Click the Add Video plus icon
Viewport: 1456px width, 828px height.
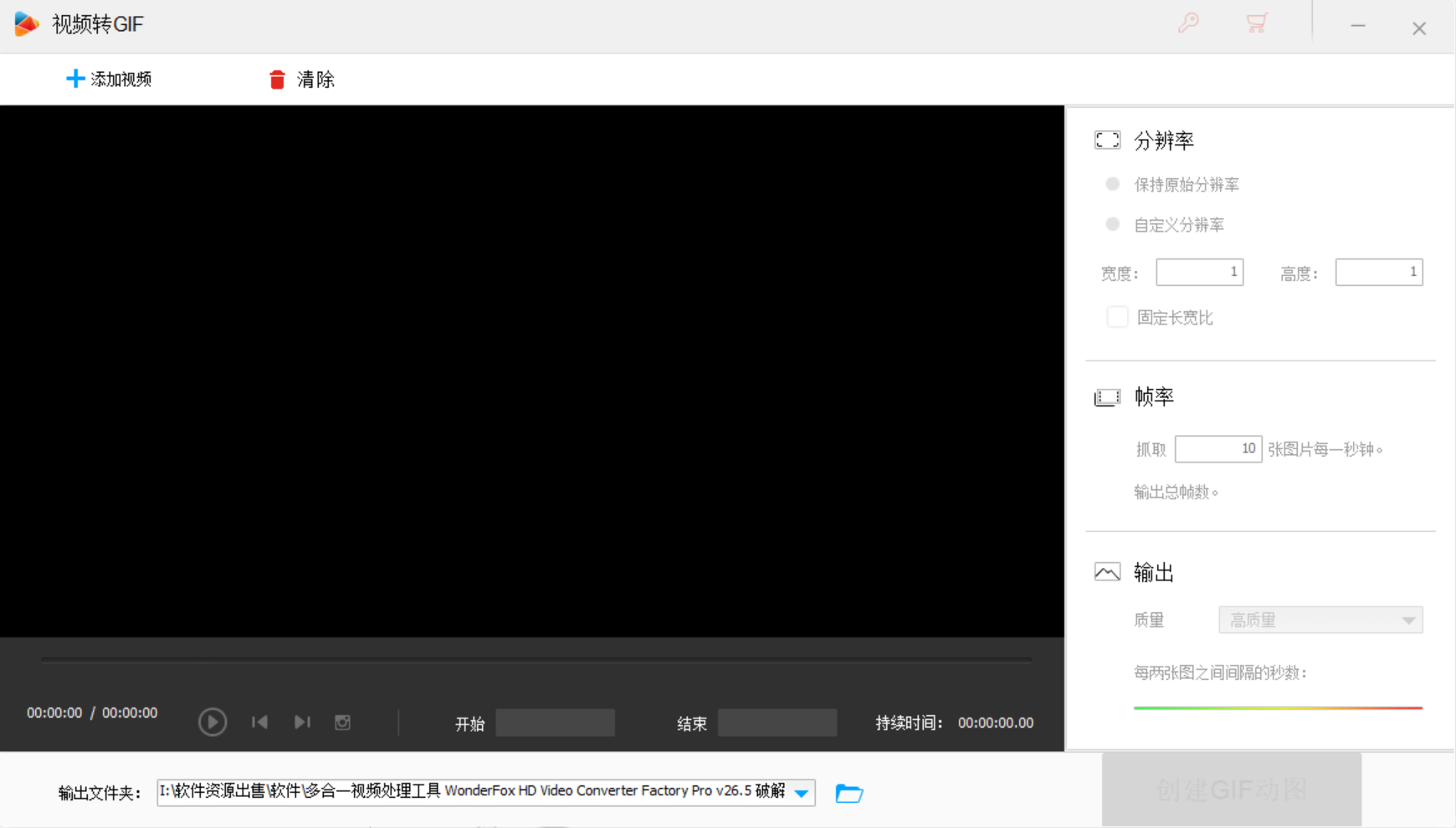[75, 79]
